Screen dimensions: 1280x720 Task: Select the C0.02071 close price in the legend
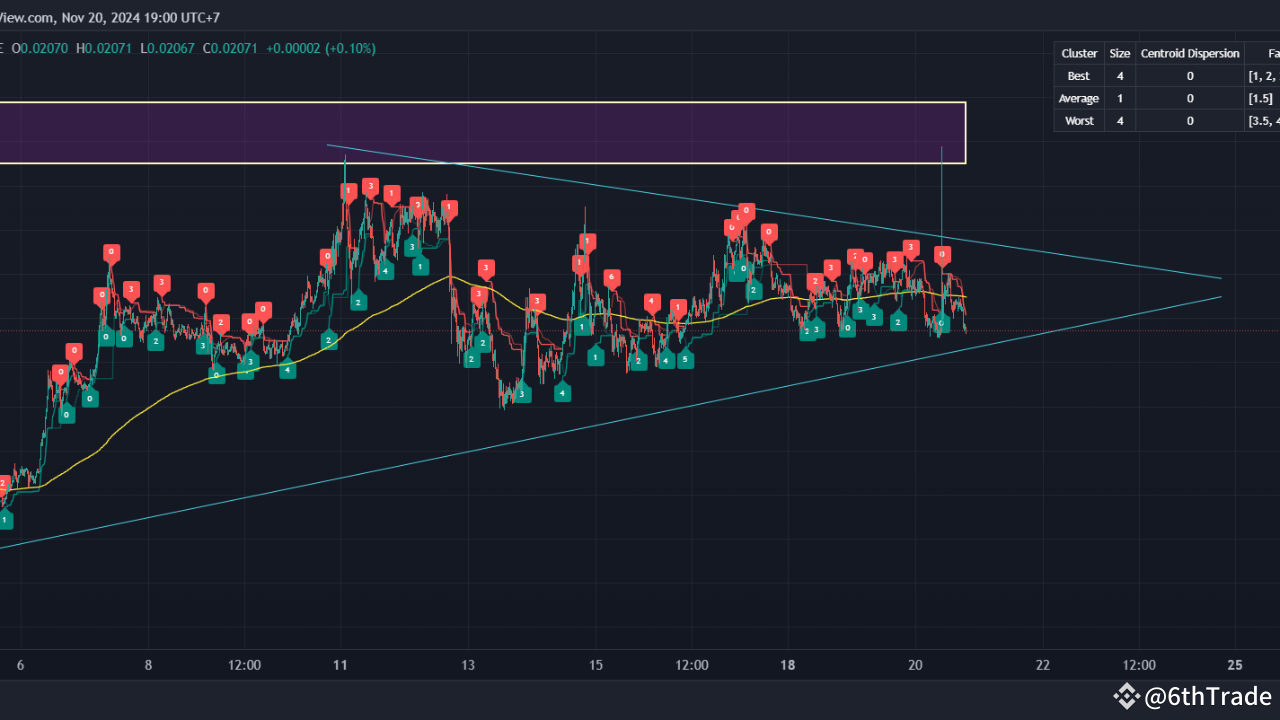(230, 47)
